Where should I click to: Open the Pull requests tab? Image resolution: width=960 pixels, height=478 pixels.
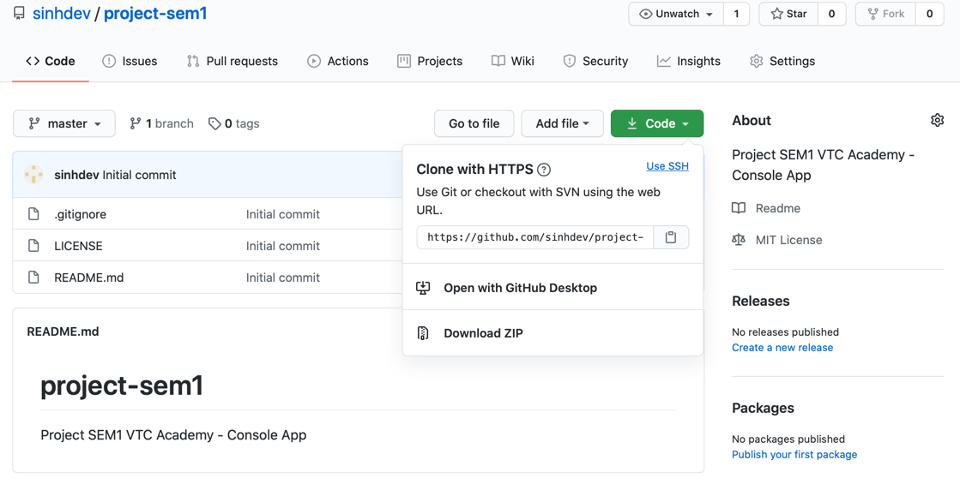232,61
